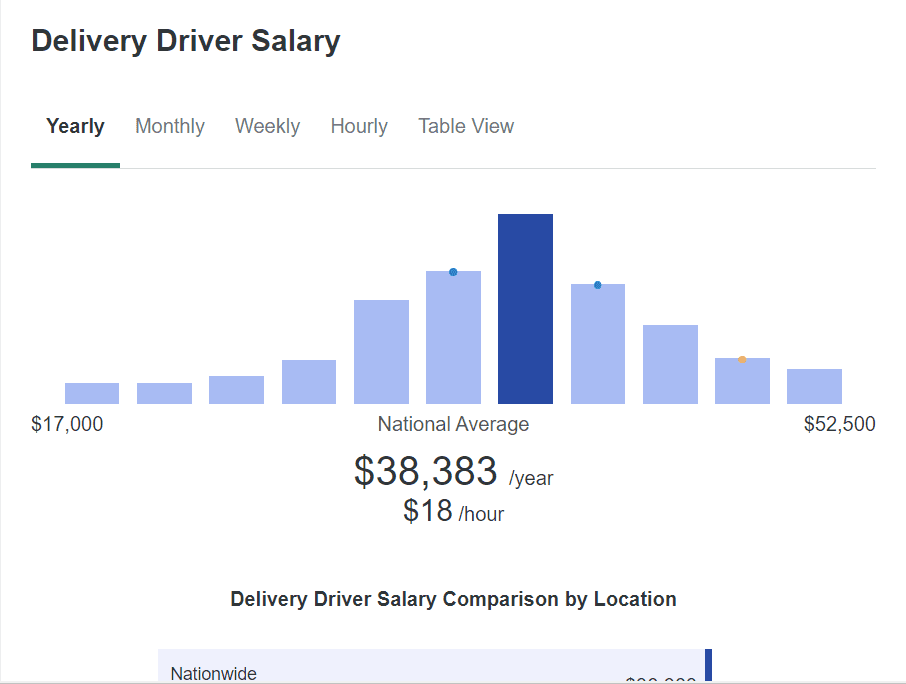Image resolution: width=906 pixels, height=684 pixels.
Task: Click the second histogram bar from the left
Action: click(x=164, y=393)
